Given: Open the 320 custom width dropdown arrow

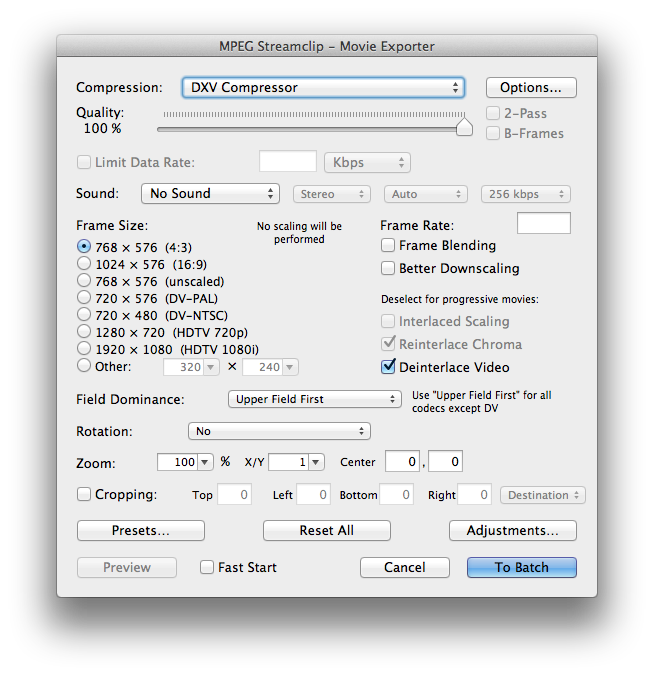Looking at the screenshot, I should pos(210,367).
